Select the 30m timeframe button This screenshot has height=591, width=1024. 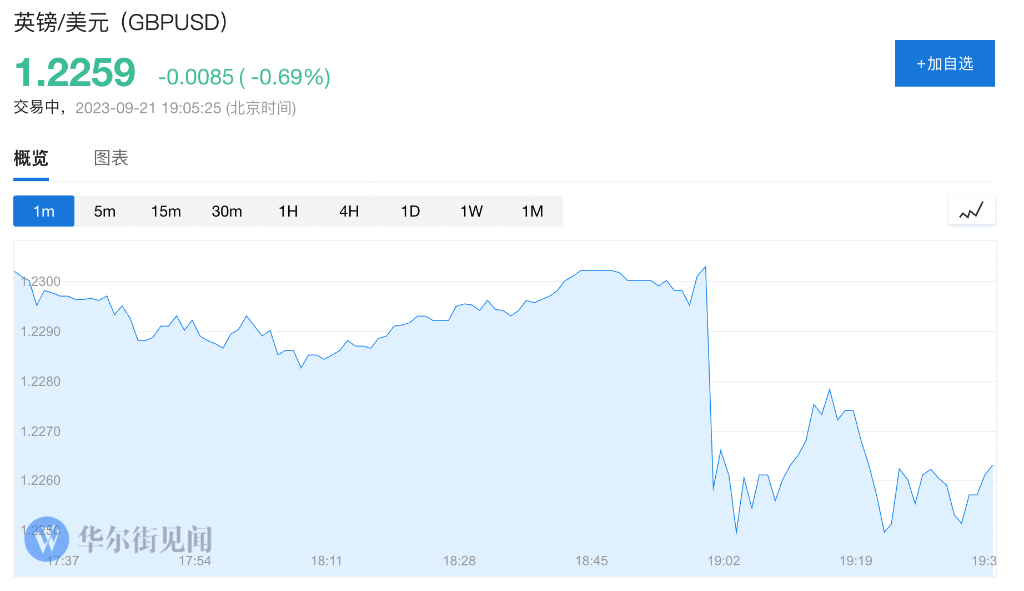point(227,211)
